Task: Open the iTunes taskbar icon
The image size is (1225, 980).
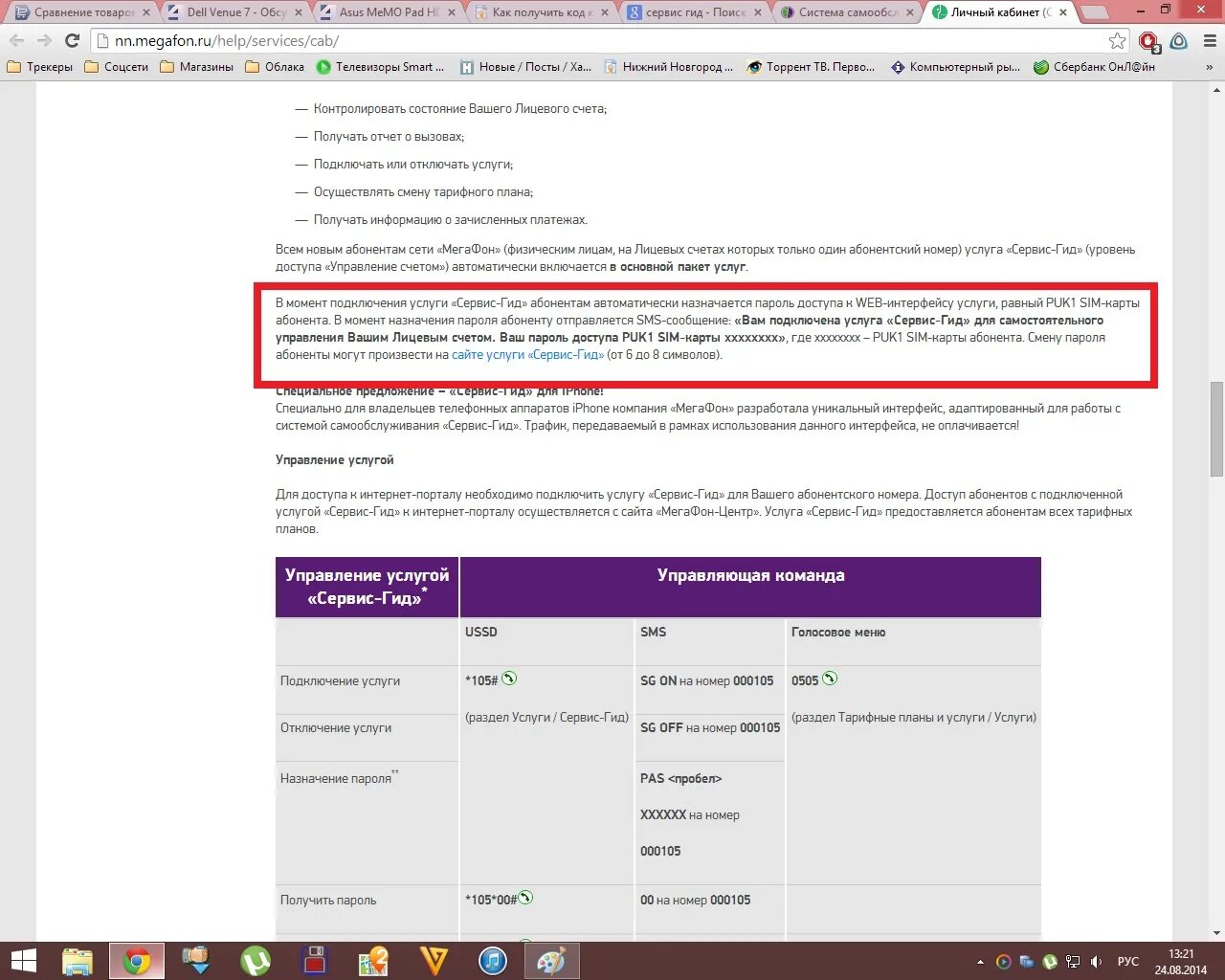Action: coord(492,961)
